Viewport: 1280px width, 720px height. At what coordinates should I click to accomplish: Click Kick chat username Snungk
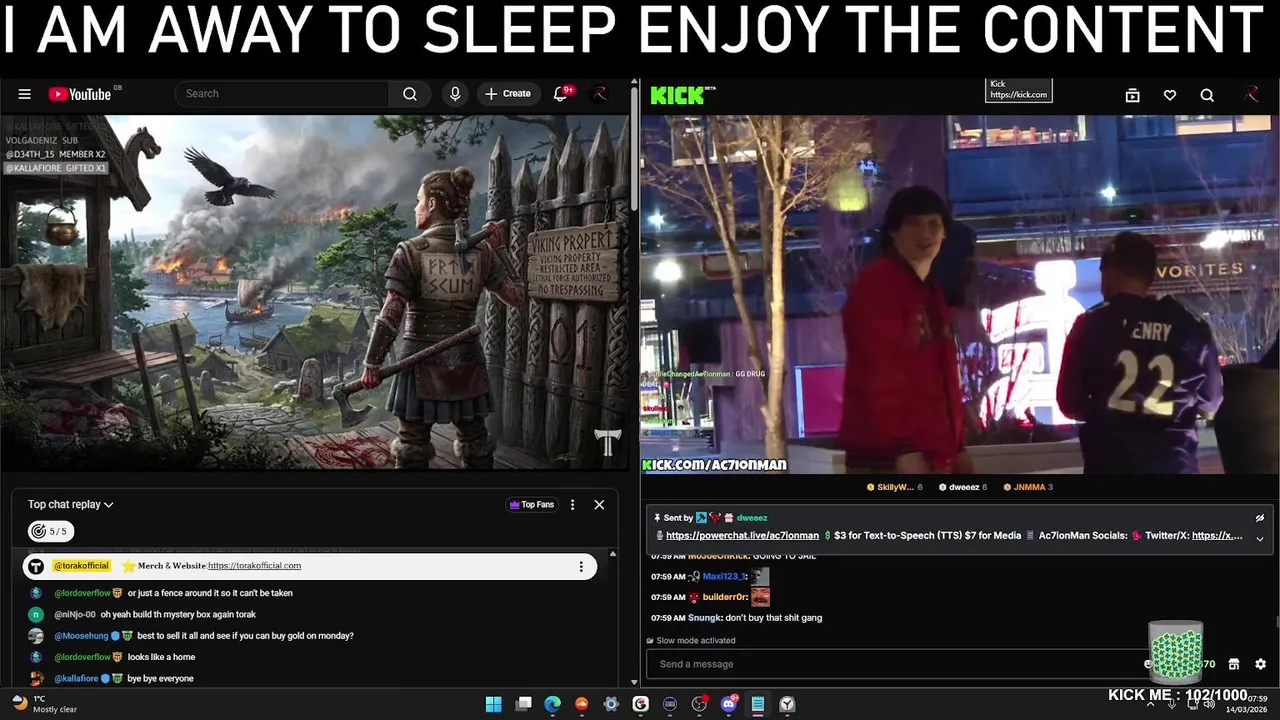click(x=704, y=618)
